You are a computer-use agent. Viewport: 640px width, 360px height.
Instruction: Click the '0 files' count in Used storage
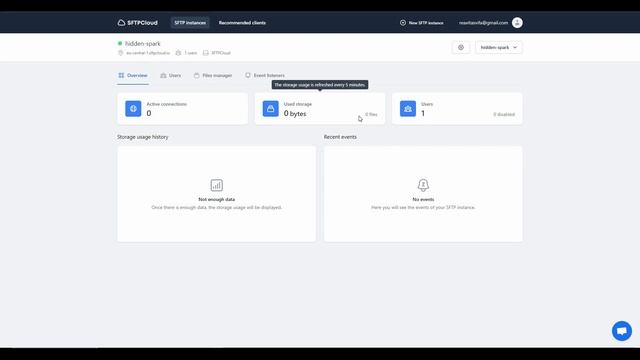pyautogui.click(x=371, y=114)
